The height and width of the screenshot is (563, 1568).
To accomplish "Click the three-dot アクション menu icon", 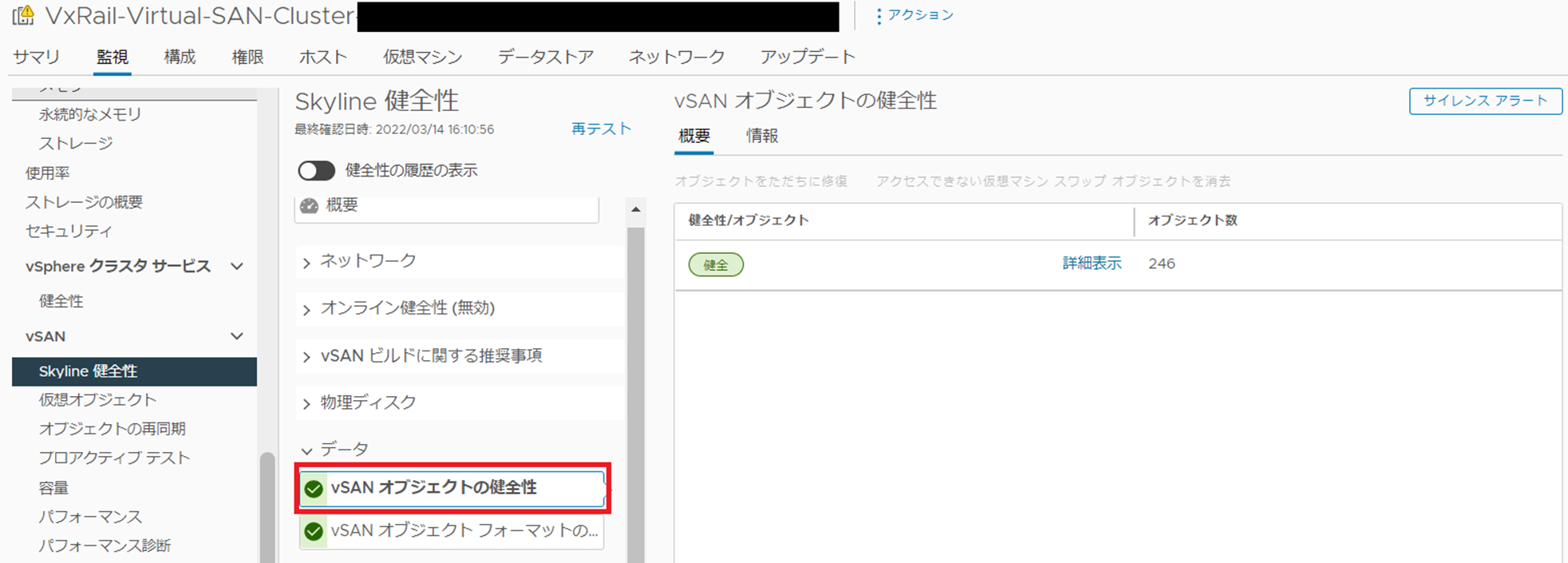I will pos(879,16).
